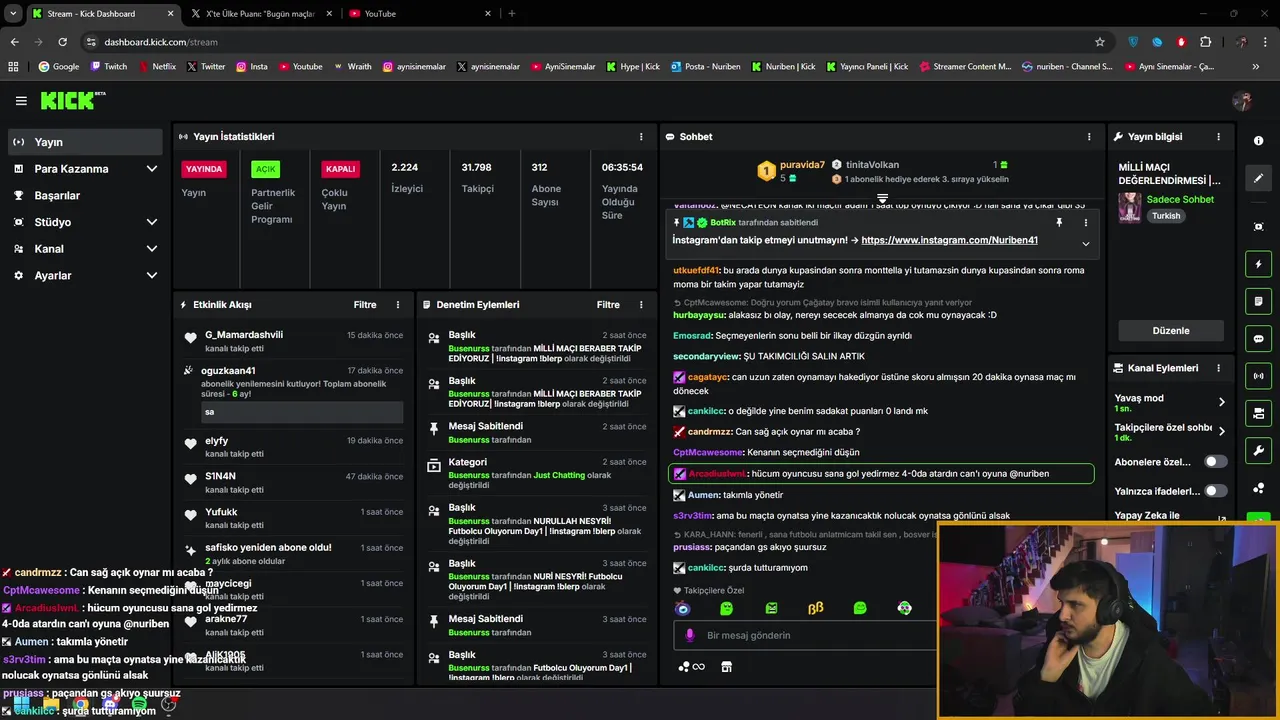Open the hamburger menu next to Kick logo
The image size is (1280, 720).
pos(21,101)
